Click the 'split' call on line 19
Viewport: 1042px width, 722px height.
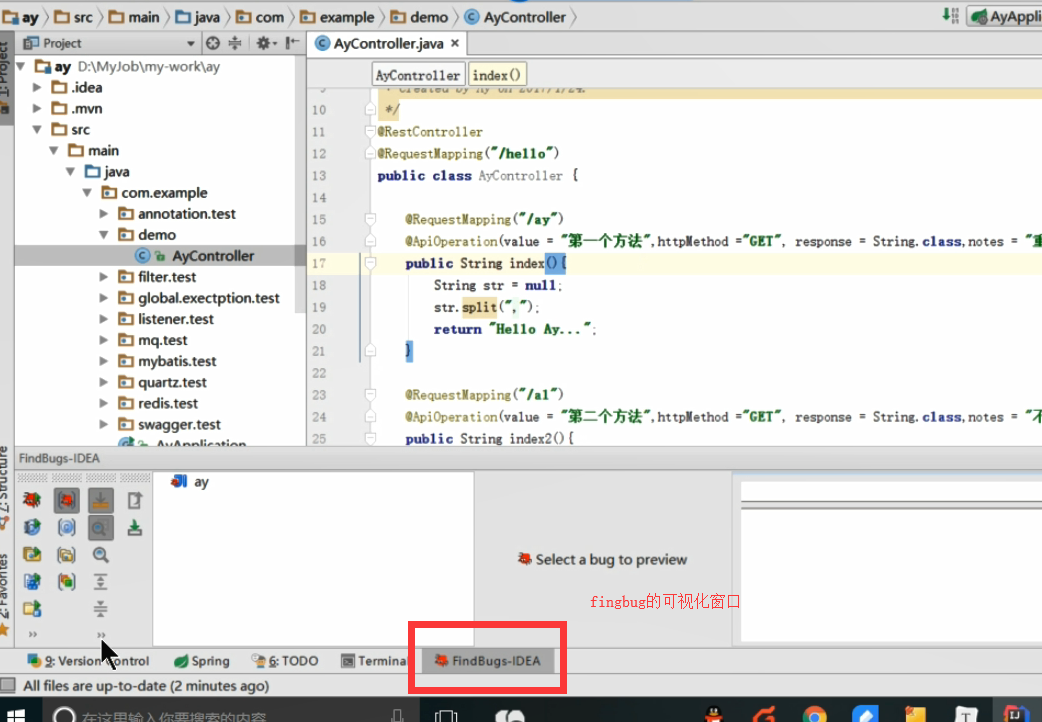coord(479,307)
